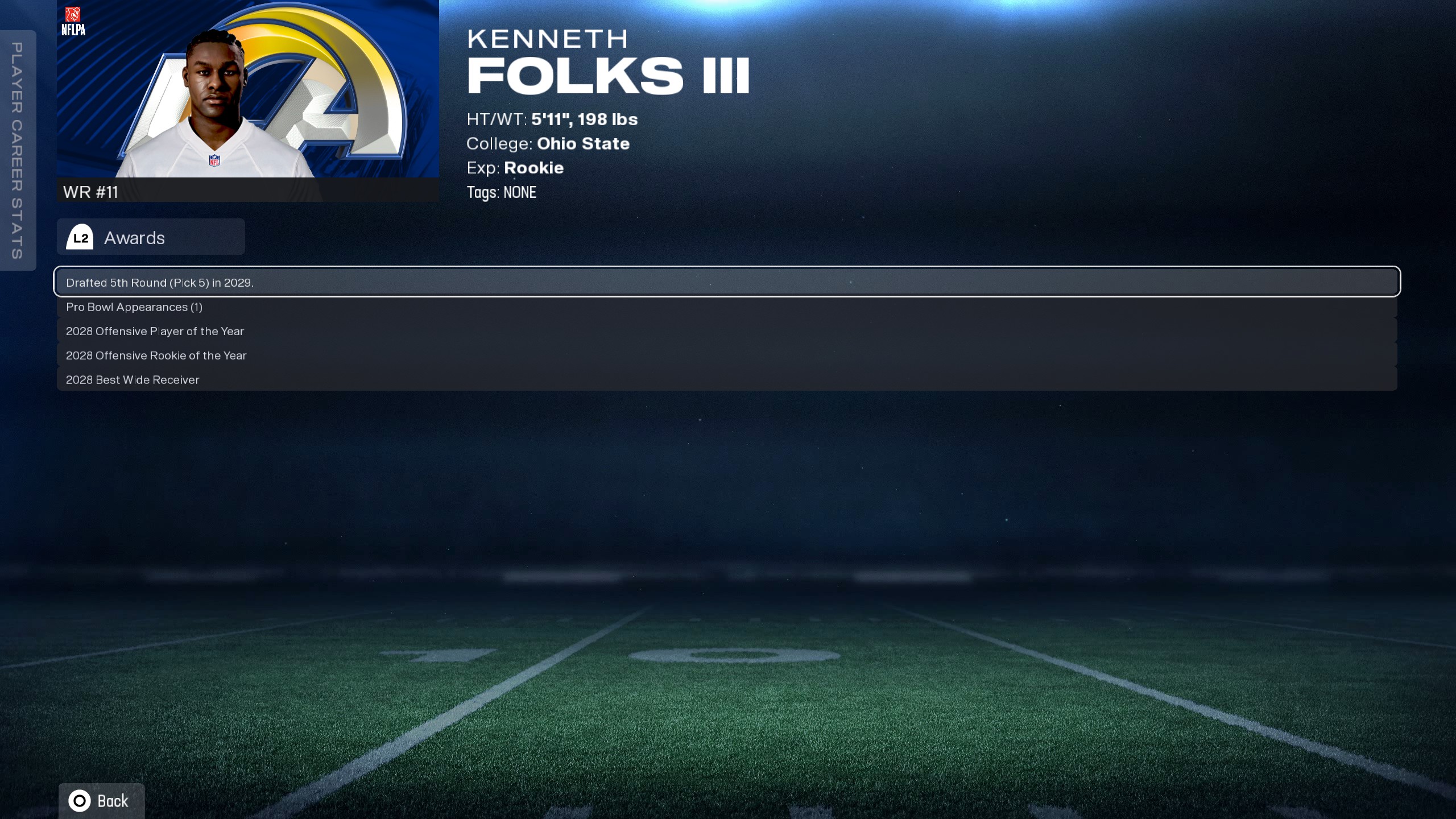Click the FOLKS III last name heading

[609, 76]
